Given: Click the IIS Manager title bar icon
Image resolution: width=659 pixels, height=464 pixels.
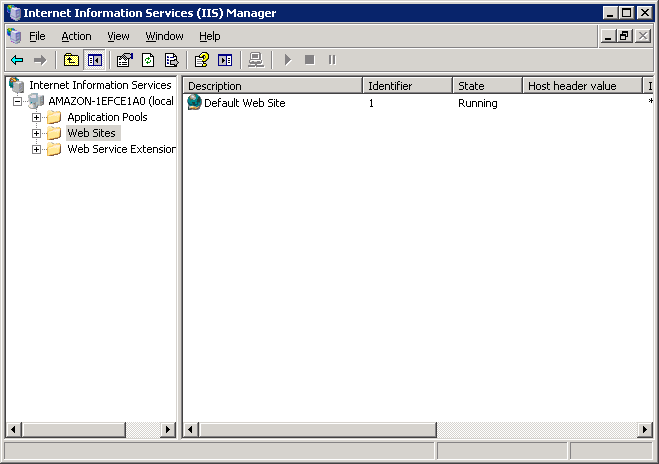Looking at the screenshot, I should click(x=14, y=13).
